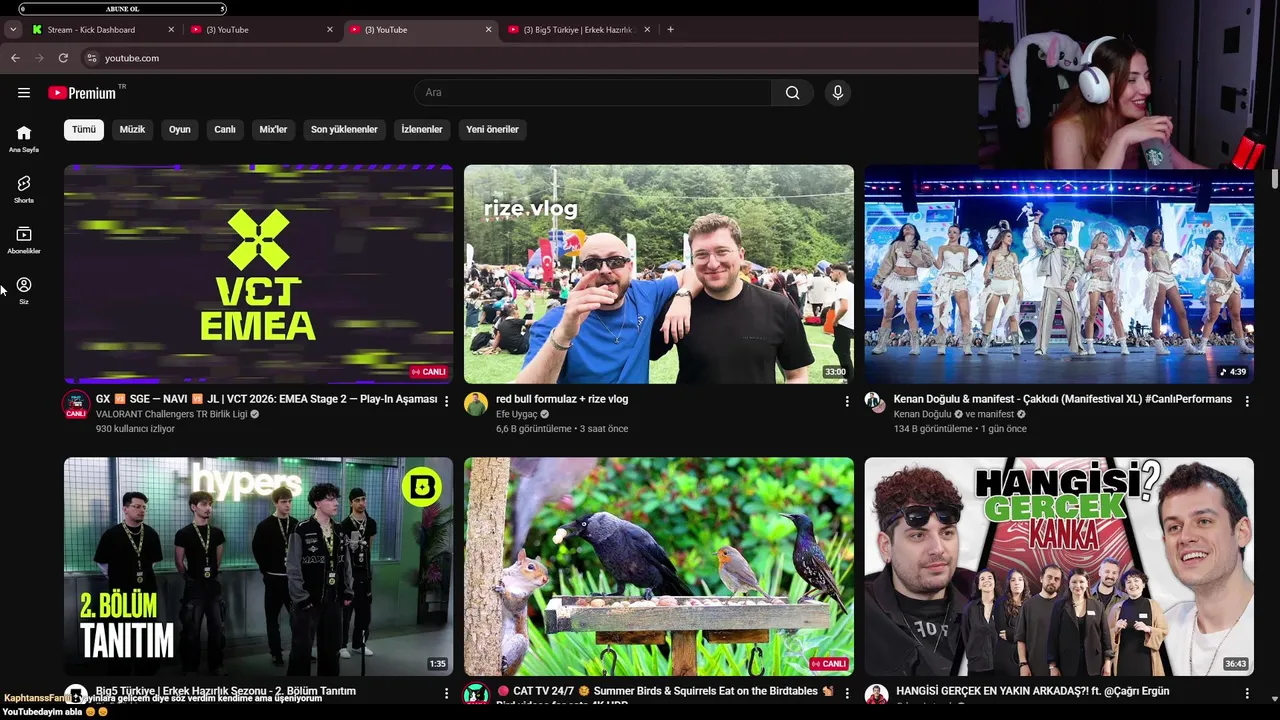Click '930 kullanıcı izliyor' viewer count

[x=135, y=429]
